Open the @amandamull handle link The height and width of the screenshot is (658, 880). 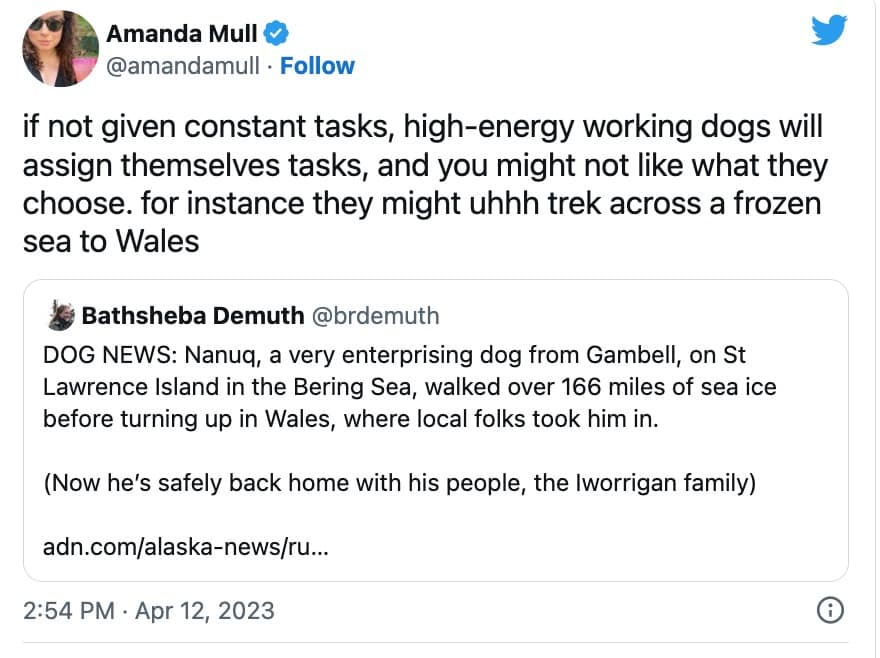185,66
